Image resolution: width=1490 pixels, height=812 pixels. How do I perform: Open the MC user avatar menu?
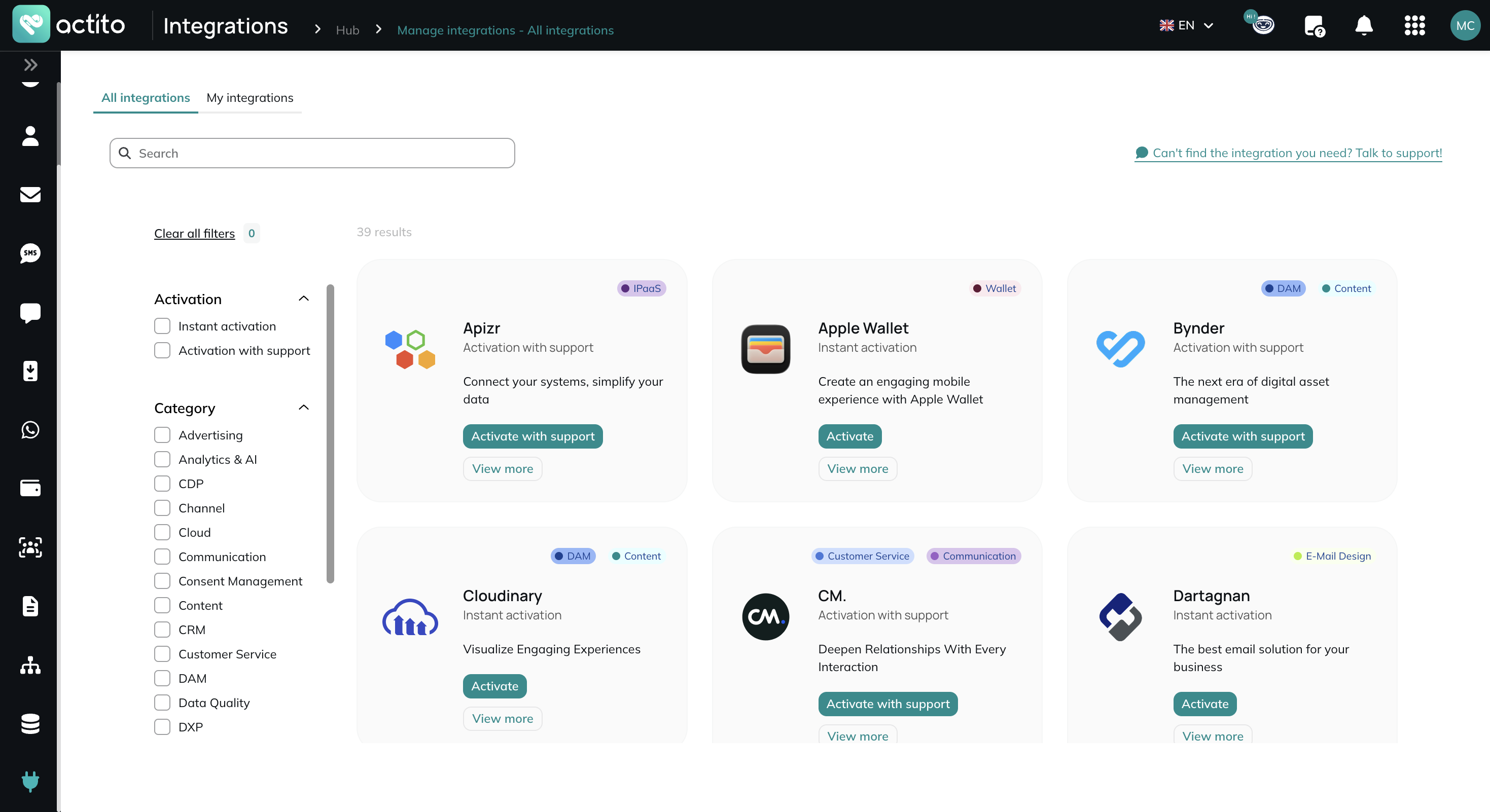coord(1465,25)
